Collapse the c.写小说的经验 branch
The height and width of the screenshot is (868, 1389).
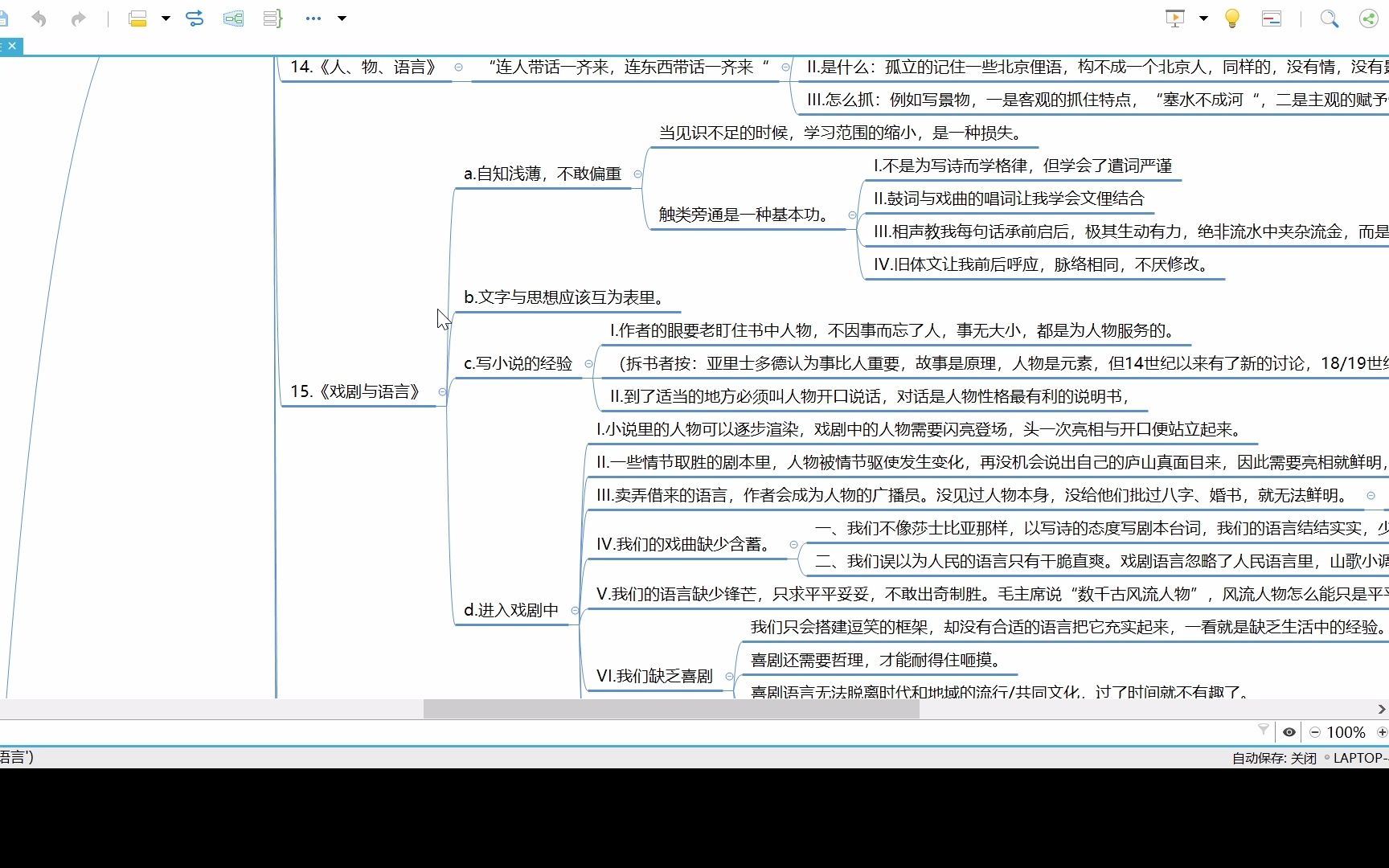click(588, 364)
